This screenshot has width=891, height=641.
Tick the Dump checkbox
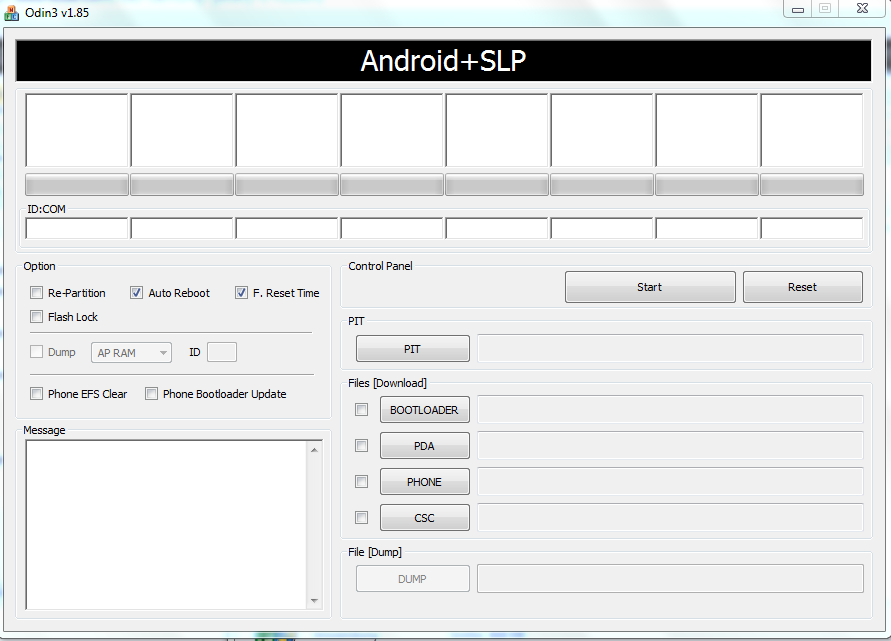(36, 352)
